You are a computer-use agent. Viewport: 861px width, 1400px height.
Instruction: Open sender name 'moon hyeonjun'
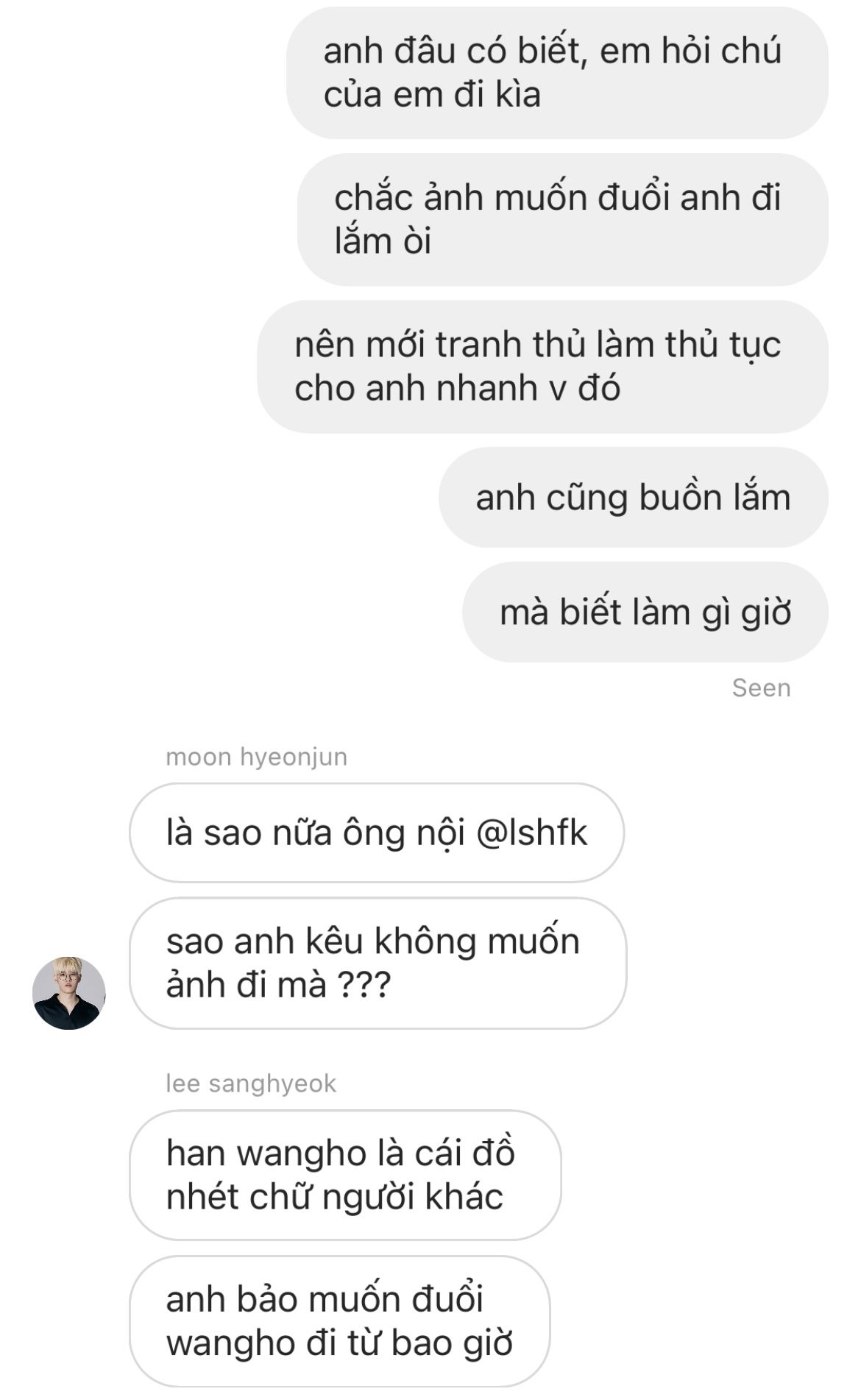pos(256,757)
